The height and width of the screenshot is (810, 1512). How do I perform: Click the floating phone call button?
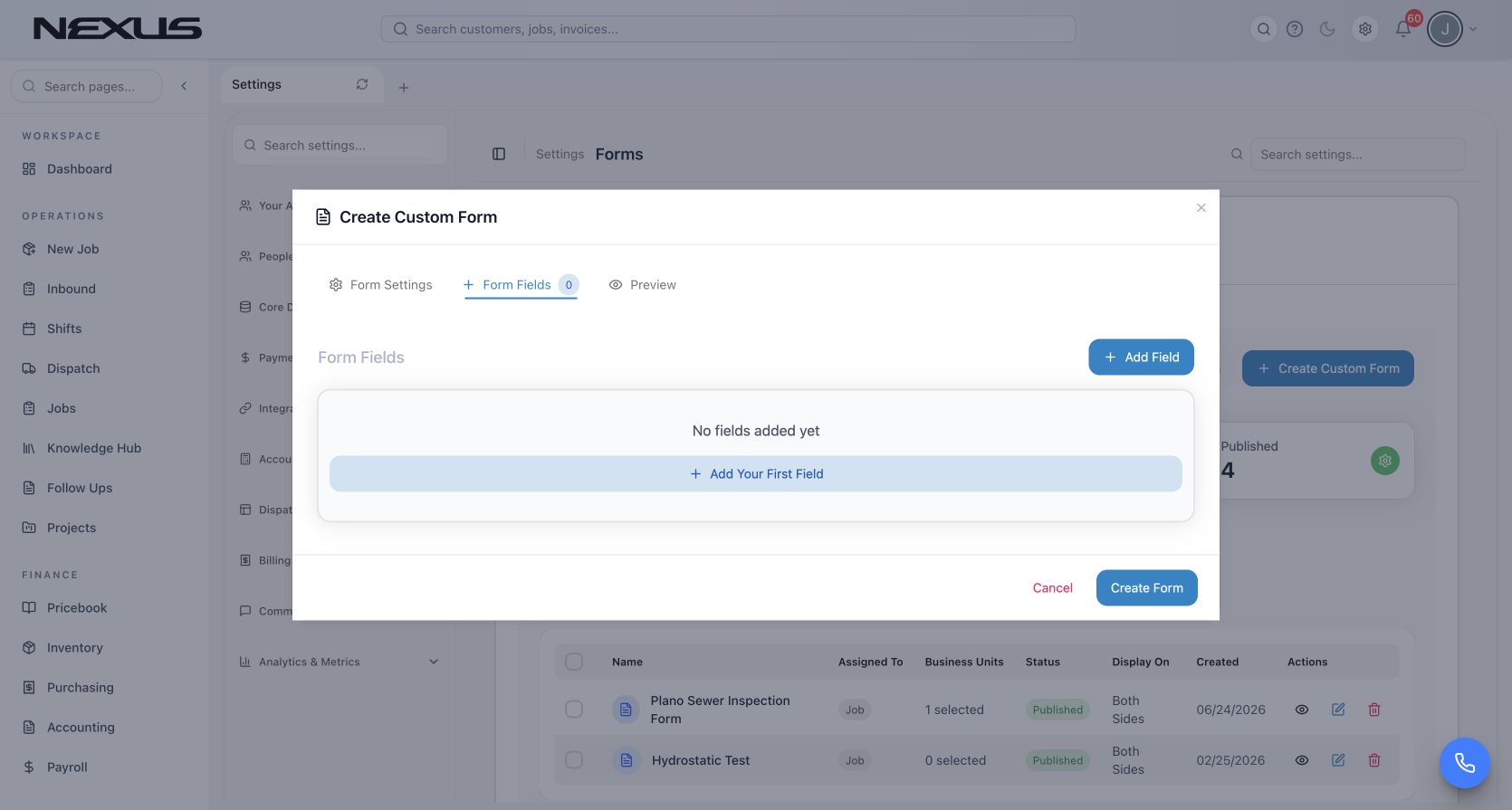tap(1465, 763)
